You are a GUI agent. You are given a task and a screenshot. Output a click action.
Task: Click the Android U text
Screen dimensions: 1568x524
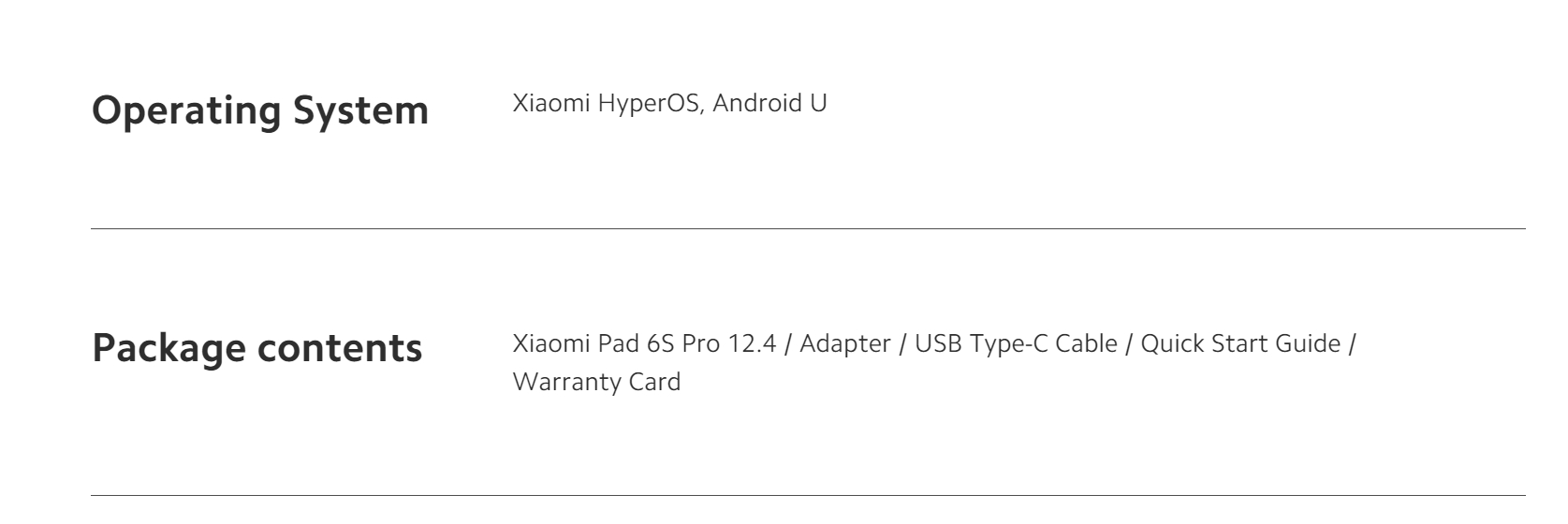point(769,103)
